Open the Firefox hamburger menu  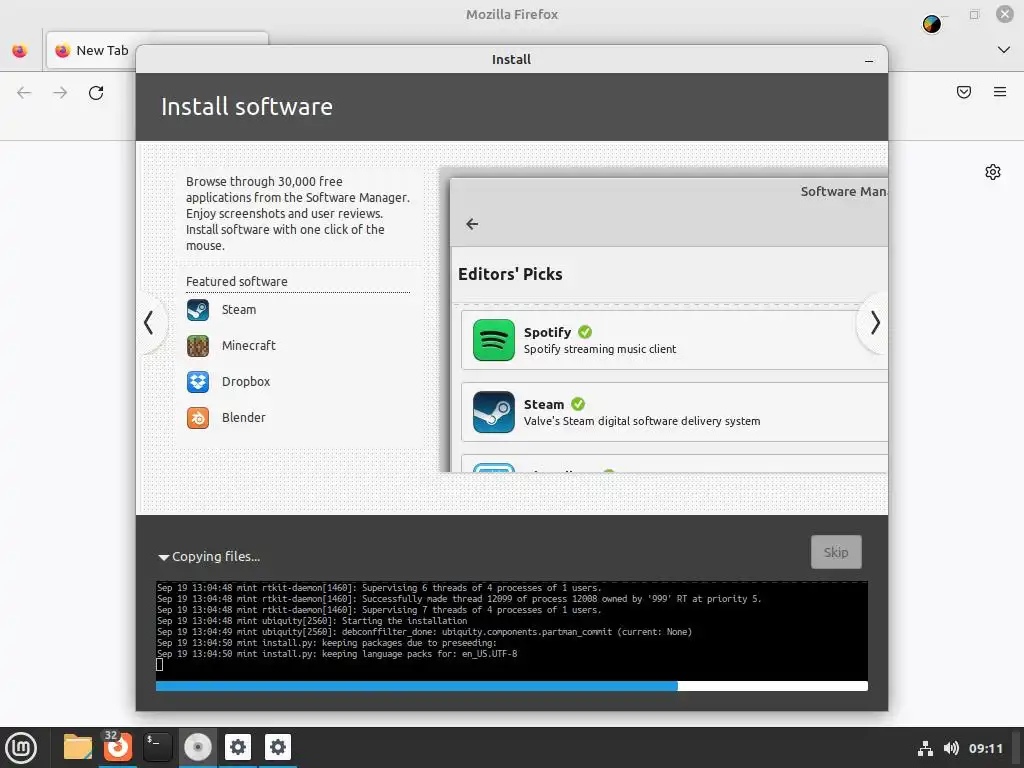click(1000, 92)
